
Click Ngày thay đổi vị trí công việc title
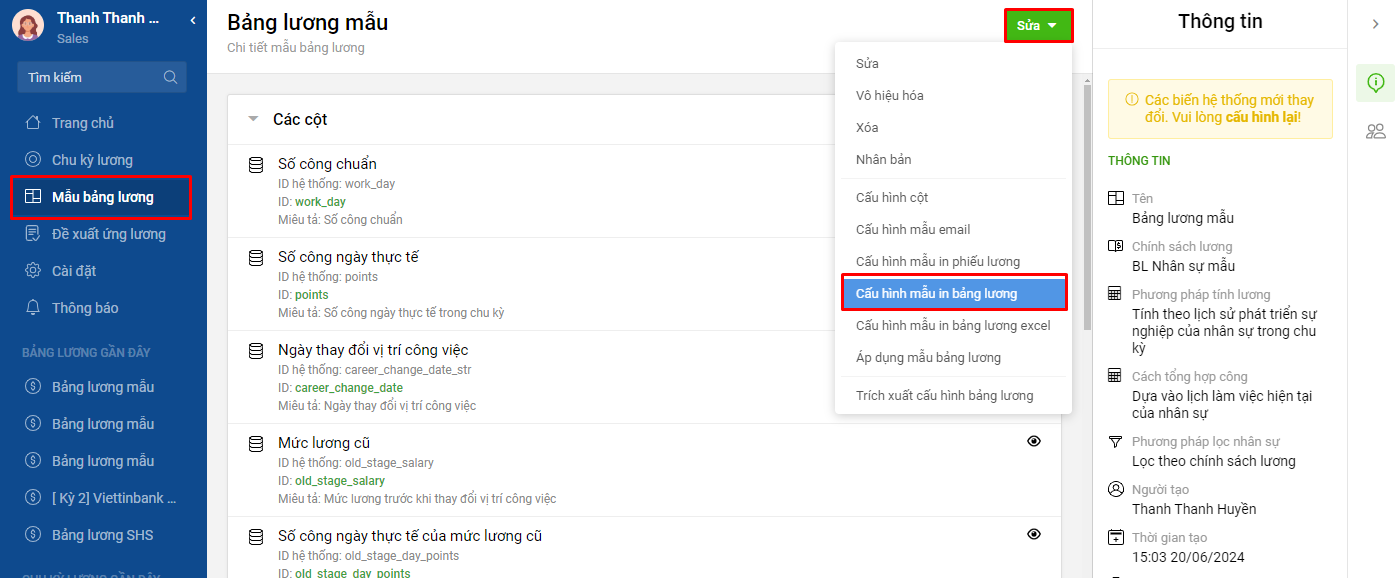pyautogui.click(x=373, y=350)
